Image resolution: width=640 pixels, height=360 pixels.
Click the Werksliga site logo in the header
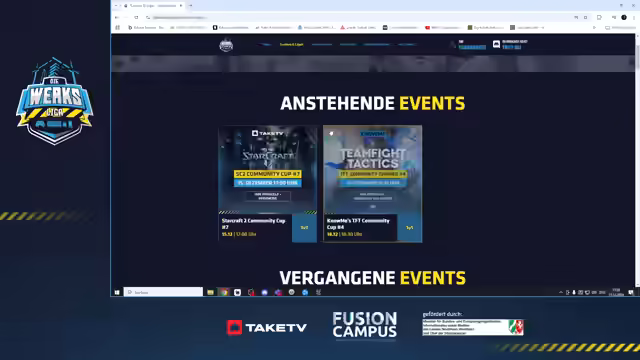tap(226, 45)
